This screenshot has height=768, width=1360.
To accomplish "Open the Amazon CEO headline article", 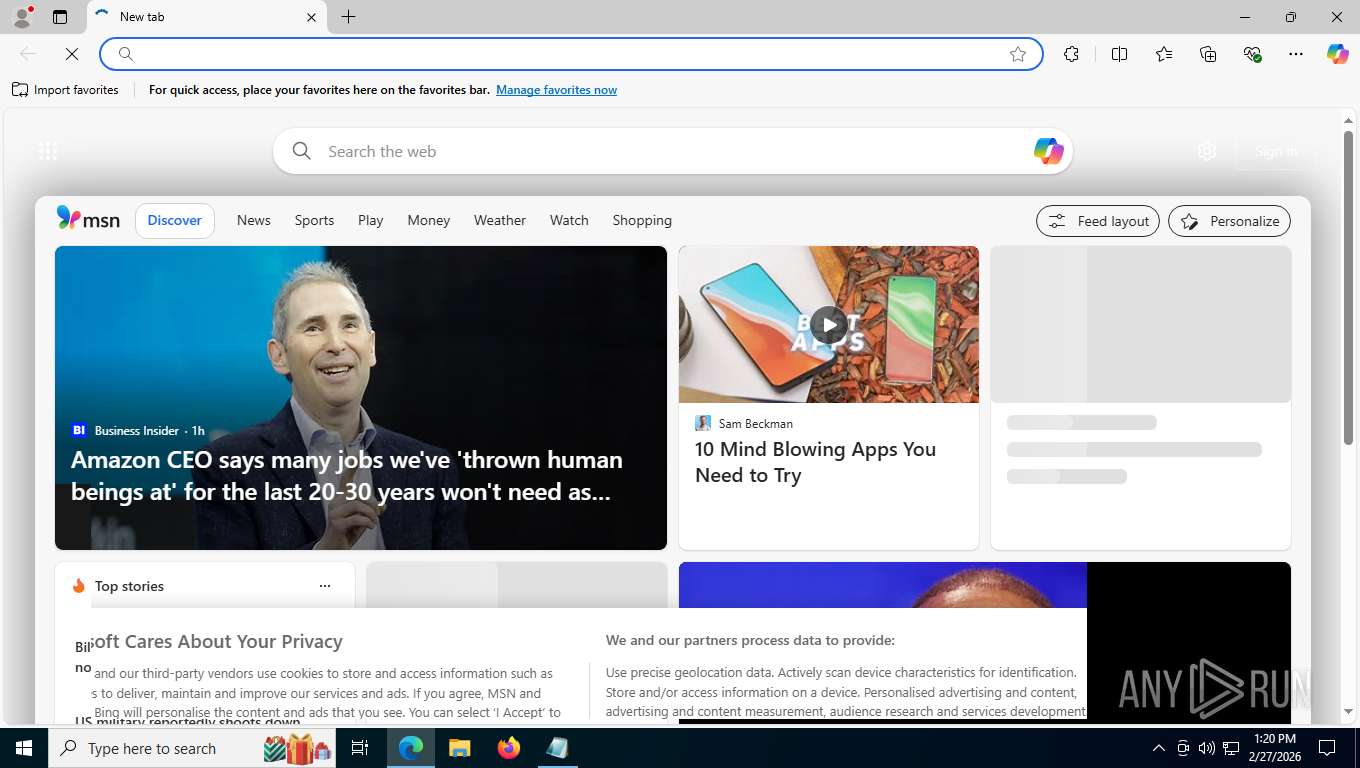I will tap(347, 476).
